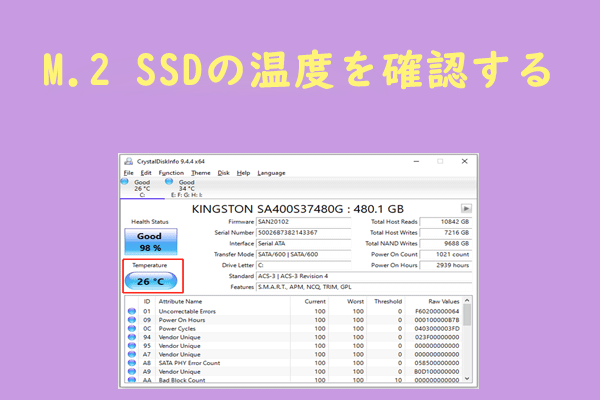Click the attribute list scrollbar thumb
This screenshot has width=600, height=400.
[467, 315]
